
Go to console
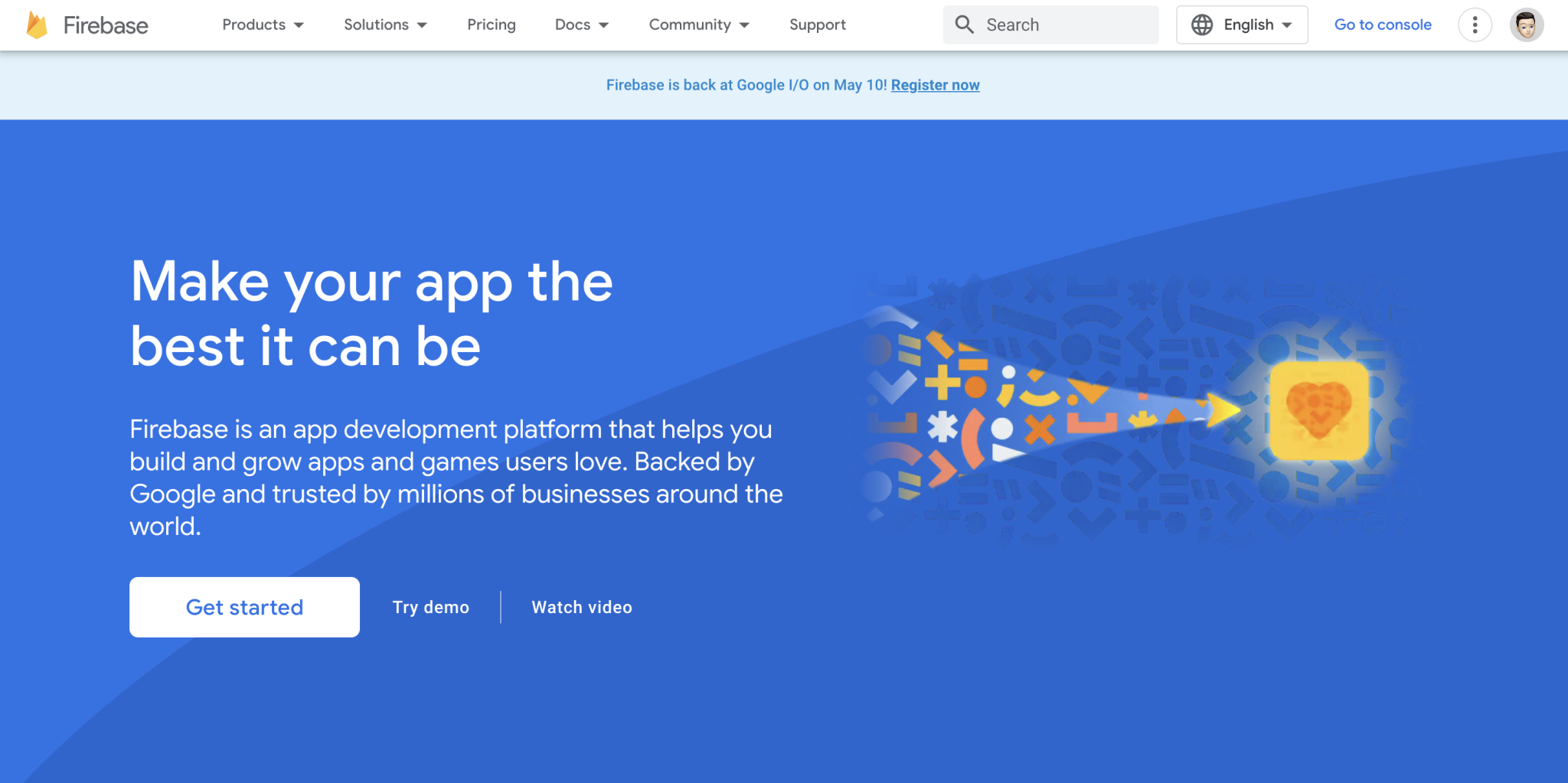tap(1382, 24)
